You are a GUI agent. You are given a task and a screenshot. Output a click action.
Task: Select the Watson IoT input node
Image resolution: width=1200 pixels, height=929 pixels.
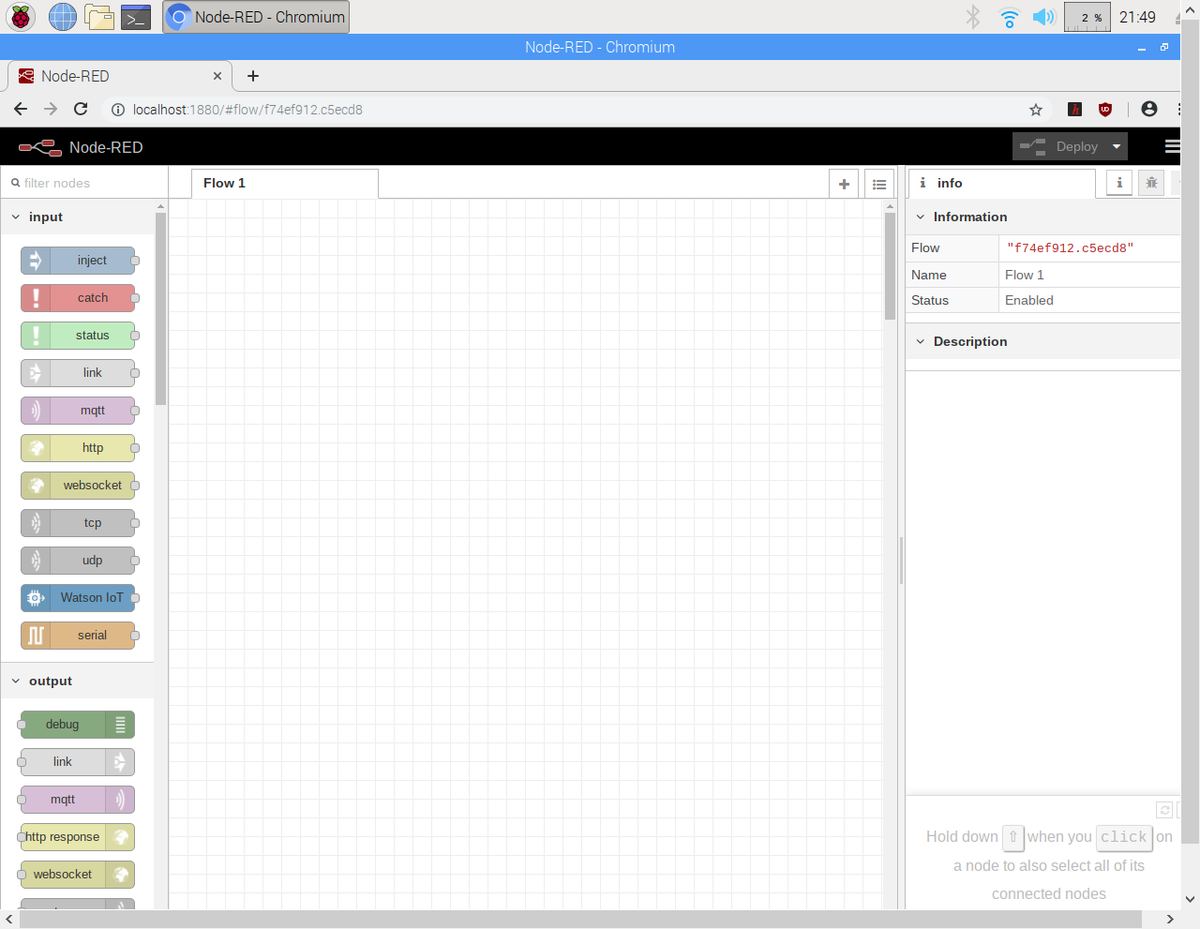(77, 598)
